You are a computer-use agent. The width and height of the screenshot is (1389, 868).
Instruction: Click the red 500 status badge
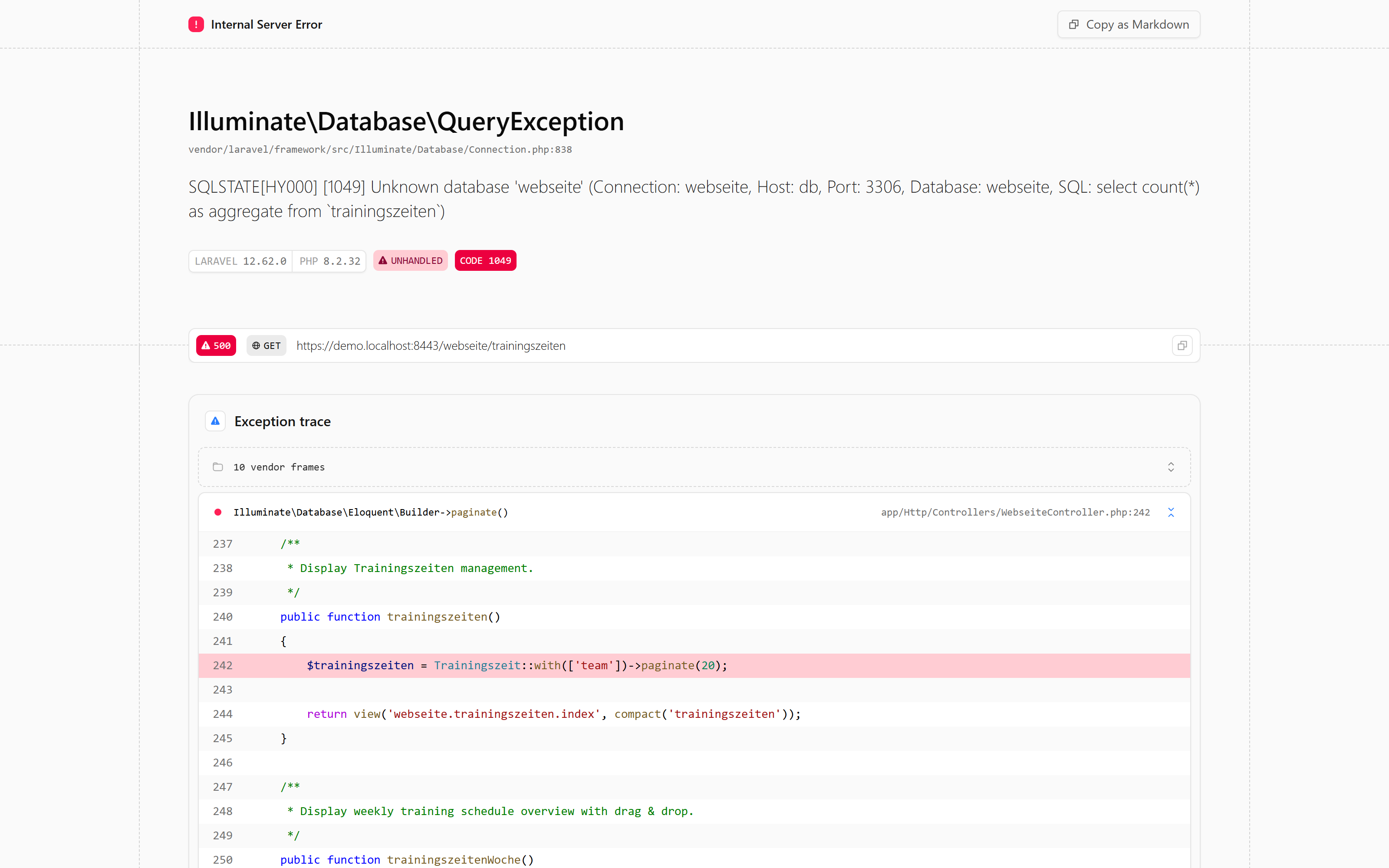tap(216, 345)
